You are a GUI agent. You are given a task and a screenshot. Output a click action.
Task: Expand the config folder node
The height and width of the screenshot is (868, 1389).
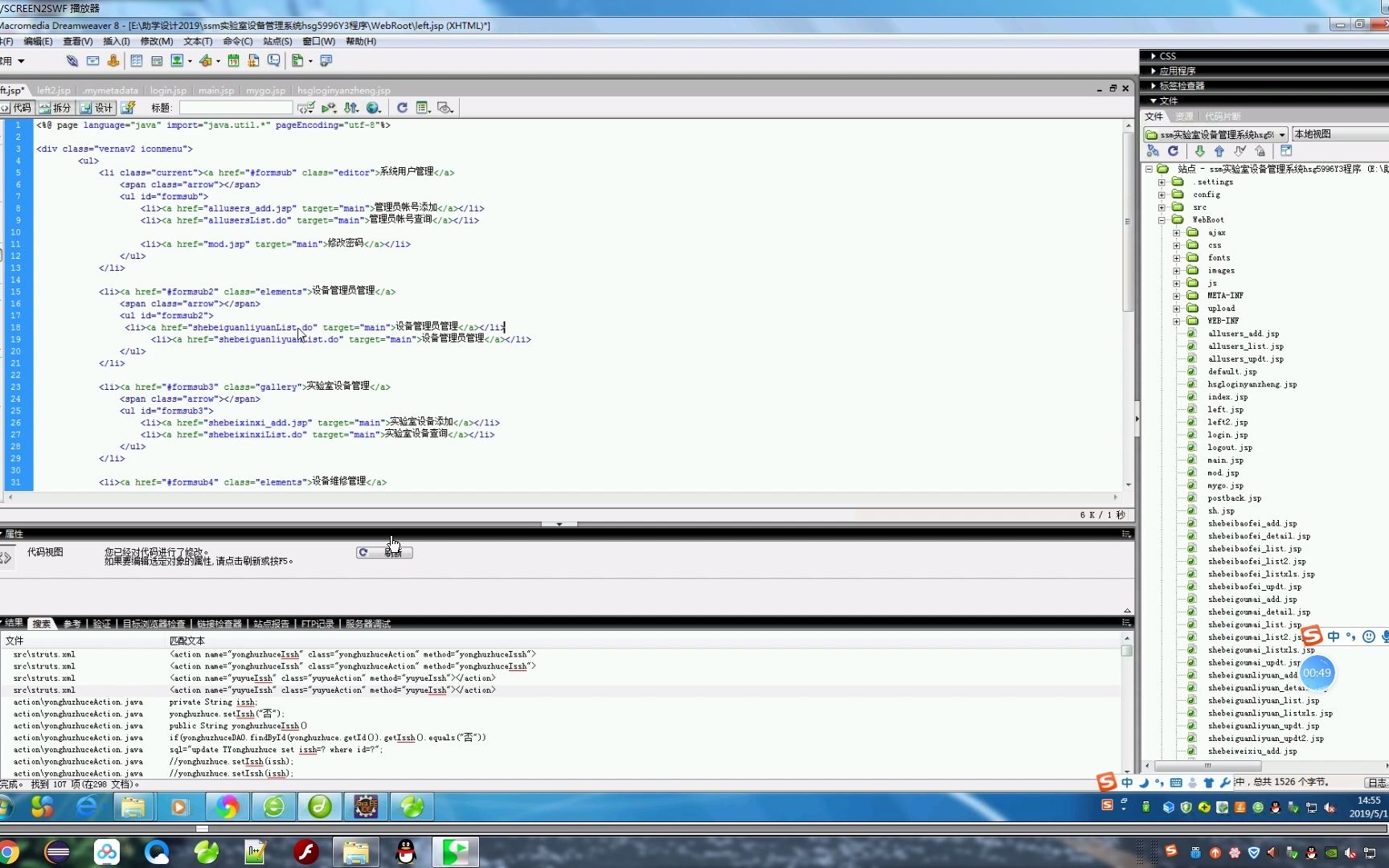point(1162,194)
